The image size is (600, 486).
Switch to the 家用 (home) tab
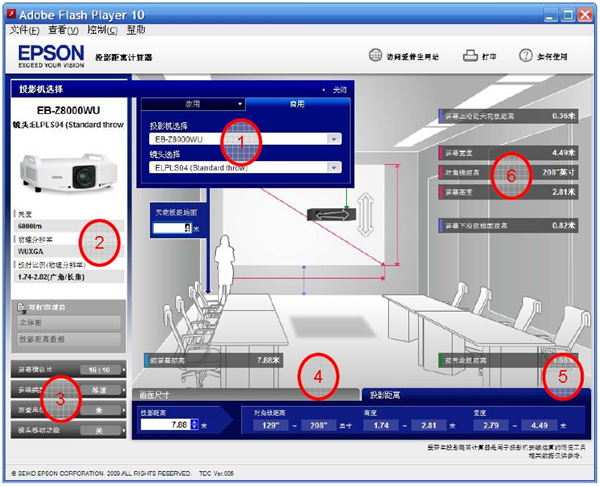point(192,103)
